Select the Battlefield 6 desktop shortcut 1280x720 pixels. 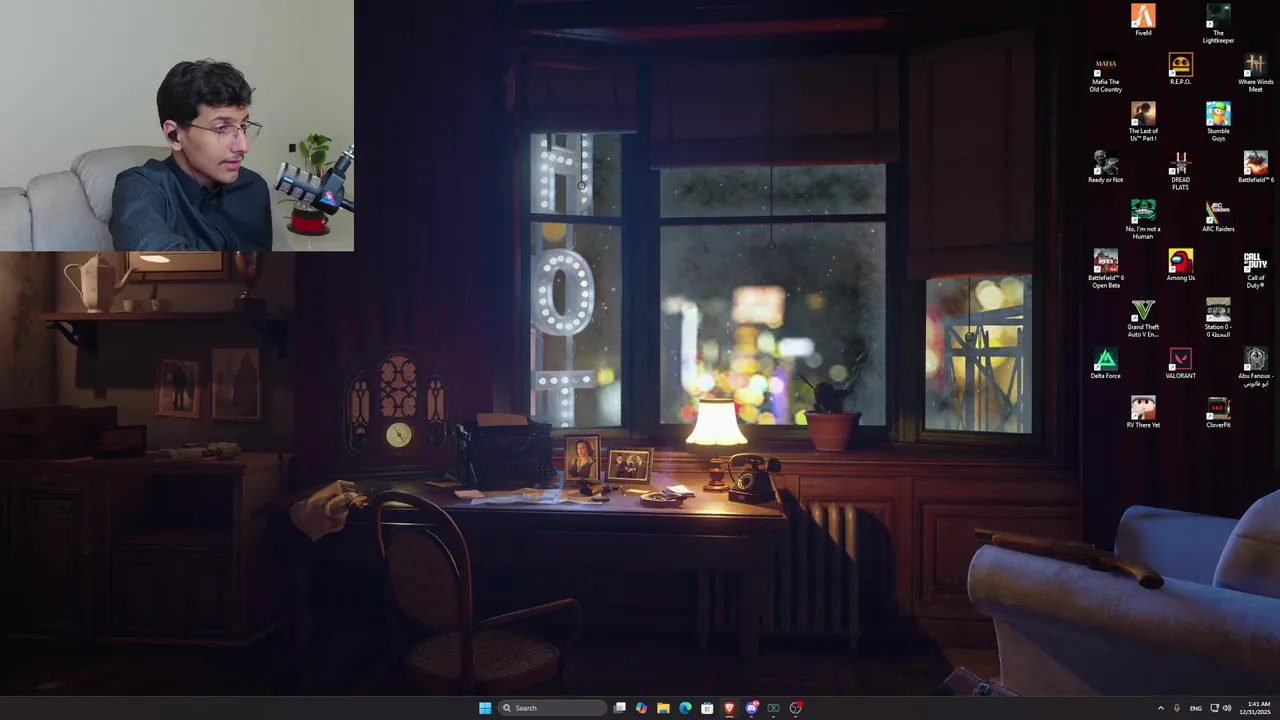tap(1255, 167)
